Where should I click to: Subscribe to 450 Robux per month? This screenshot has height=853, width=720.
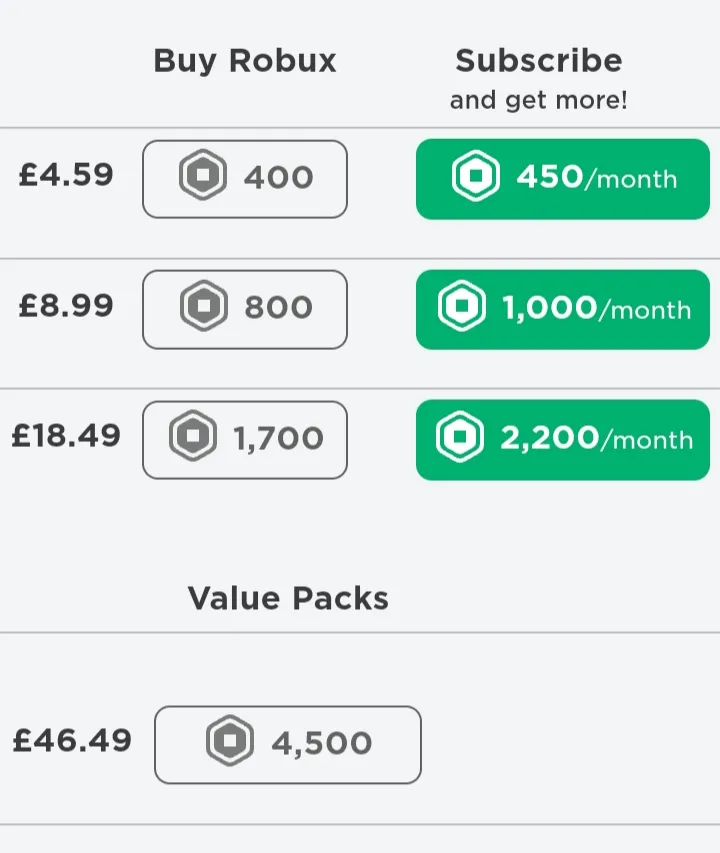[563, 179]
